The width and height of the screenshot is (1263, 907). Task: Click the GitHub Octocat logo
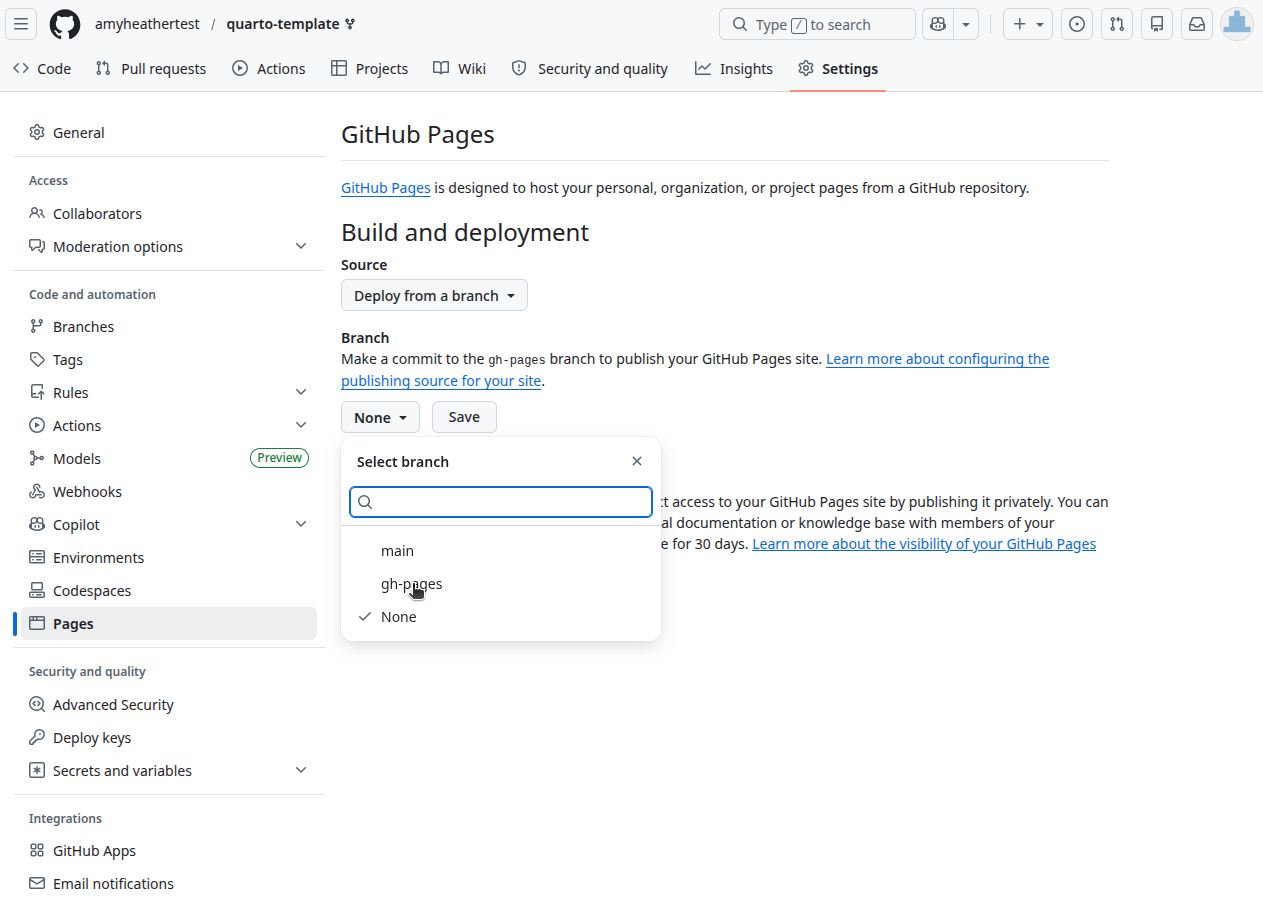click(65, 24)
